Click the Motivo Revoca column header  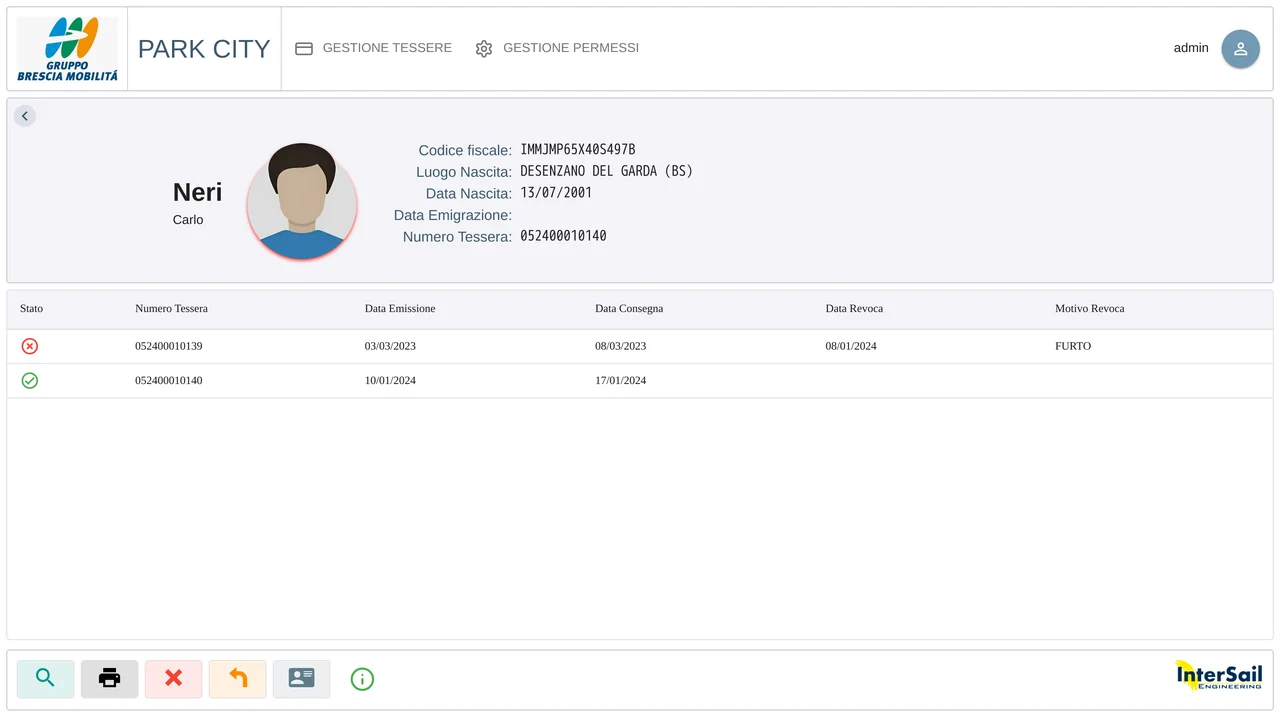coord(1090,309)
